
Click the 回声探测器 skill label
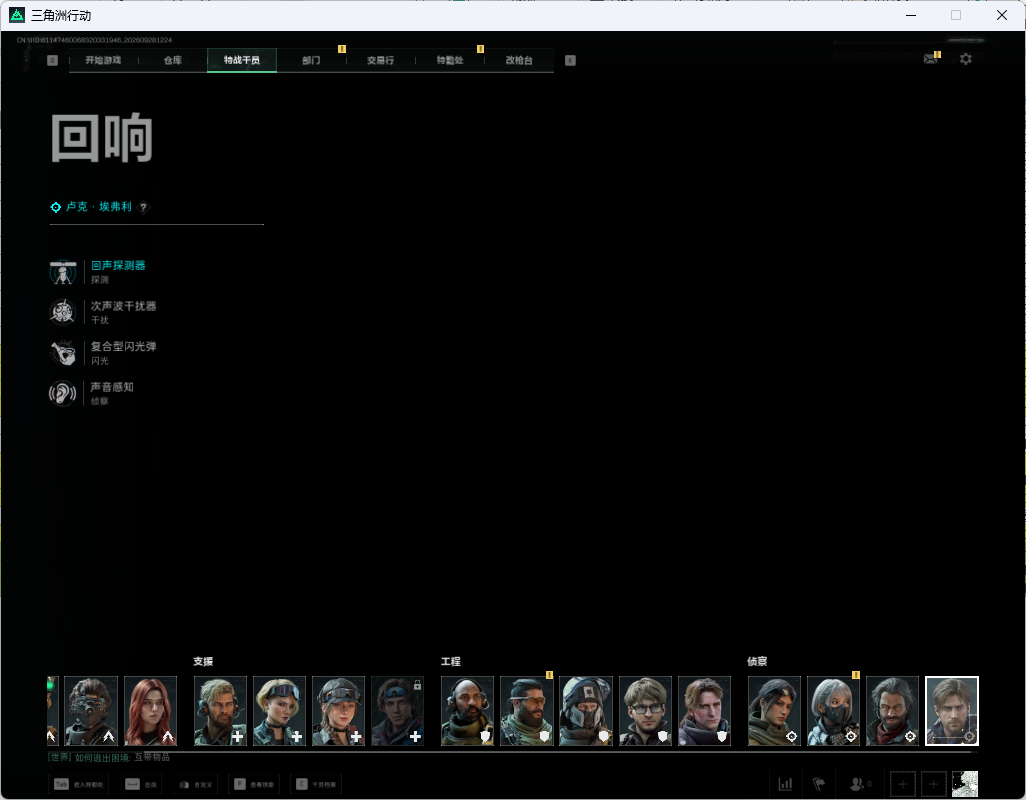[118, 266]
